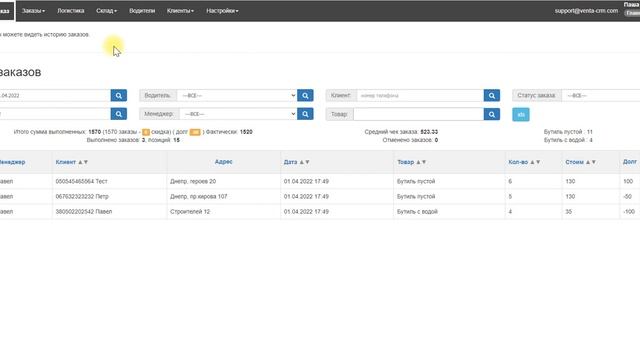The height and width of the screenshot is (360, 640).
Task: Click date cell in the Тест client row
Action: click(x=306, y=181)
